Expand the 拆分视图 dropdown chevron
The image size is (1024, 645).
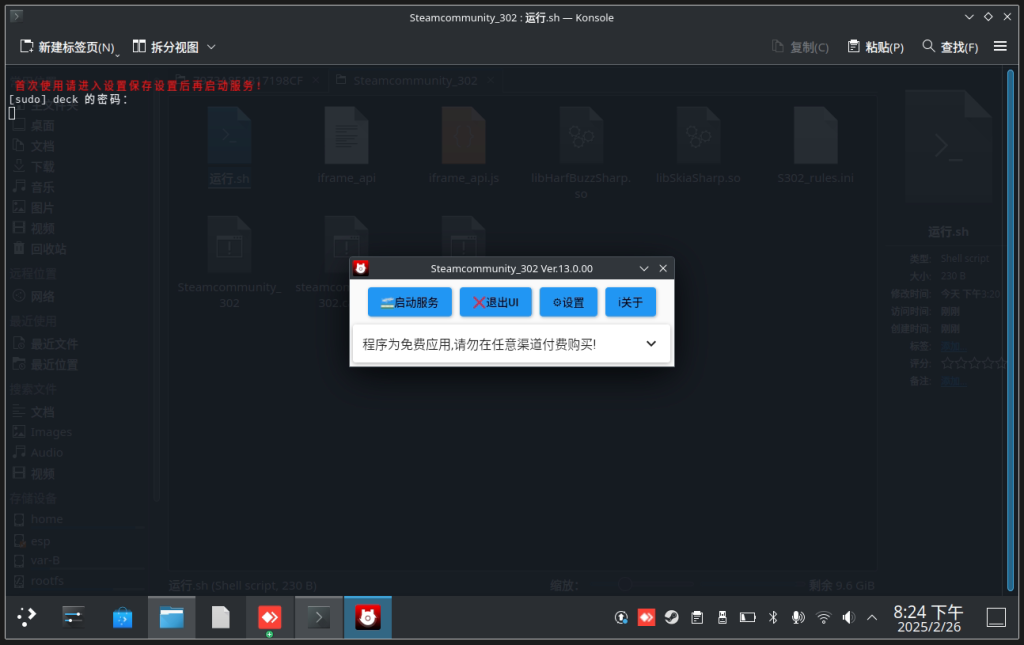[211, 47]
